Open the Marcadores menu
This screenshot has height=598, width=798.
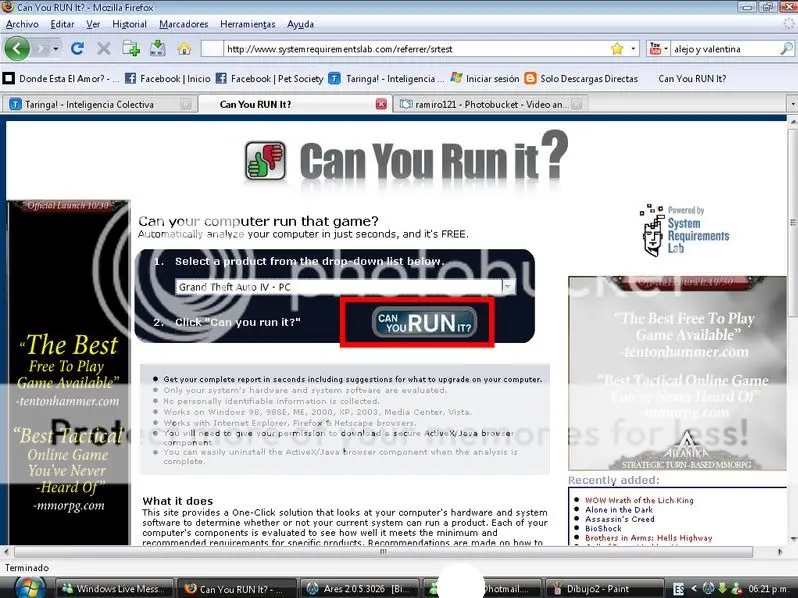point(183,24)
